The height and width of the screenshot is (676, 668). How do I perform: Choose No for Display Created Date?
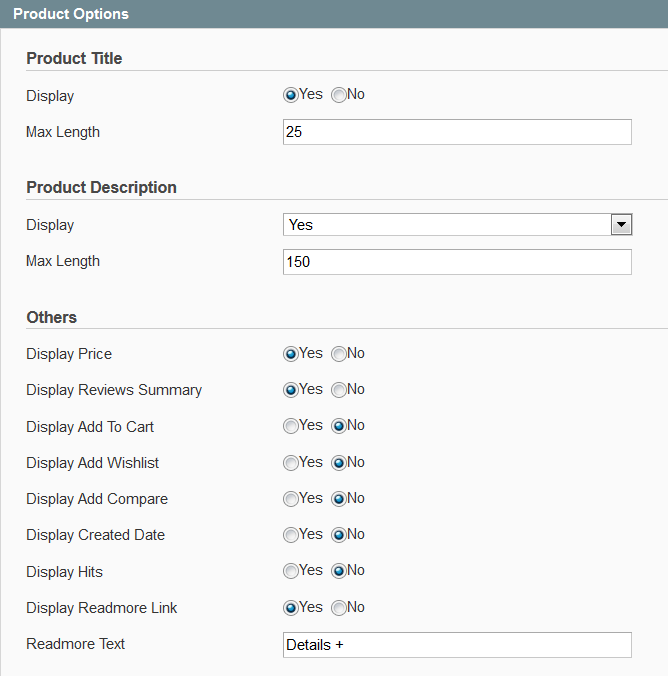[339, 535]
